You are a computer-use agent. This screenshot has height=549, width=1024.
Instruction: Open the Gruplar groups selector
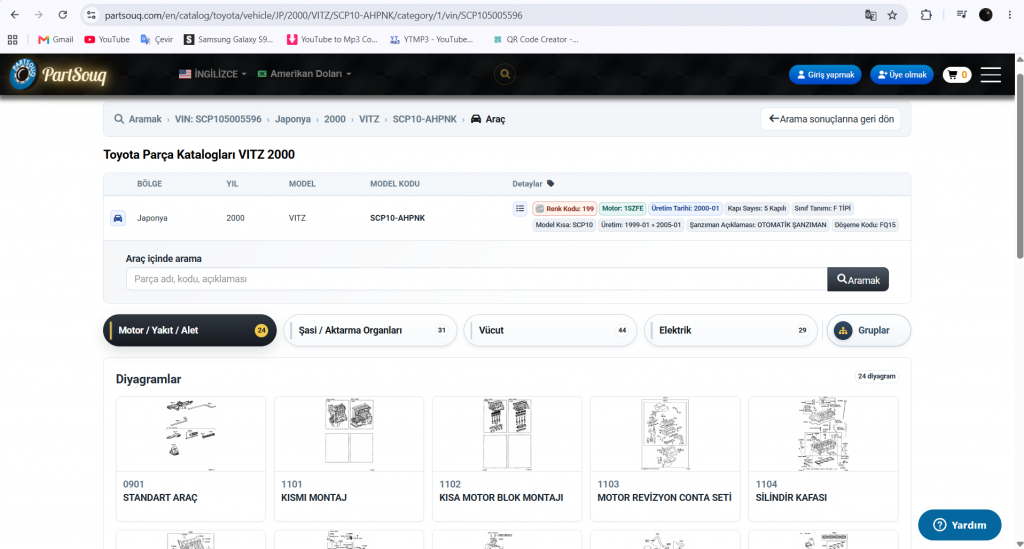[869, 330]
